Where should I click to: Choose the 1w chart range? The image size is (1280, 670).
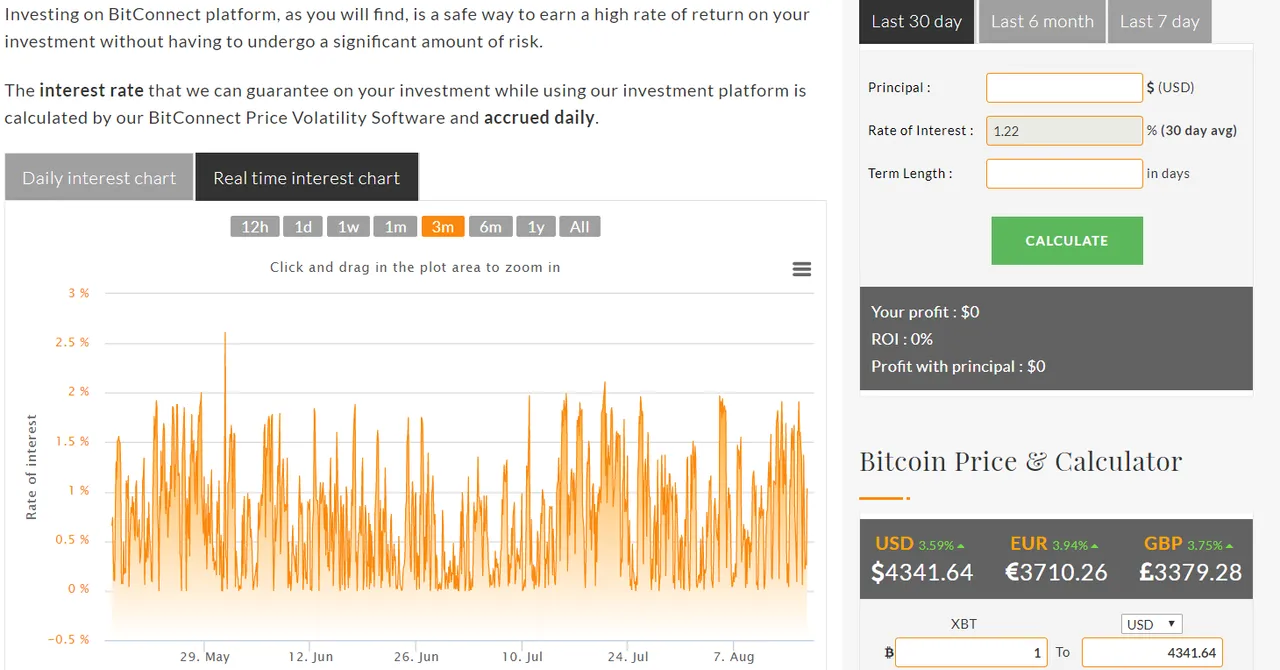pos(348,227)
